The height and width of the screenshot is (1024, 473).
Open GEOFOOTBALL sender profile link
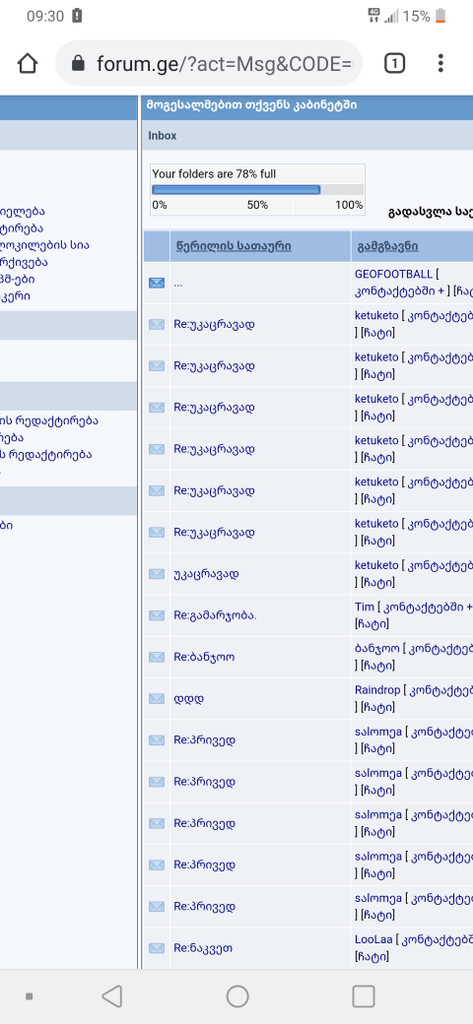pos(393,274)
